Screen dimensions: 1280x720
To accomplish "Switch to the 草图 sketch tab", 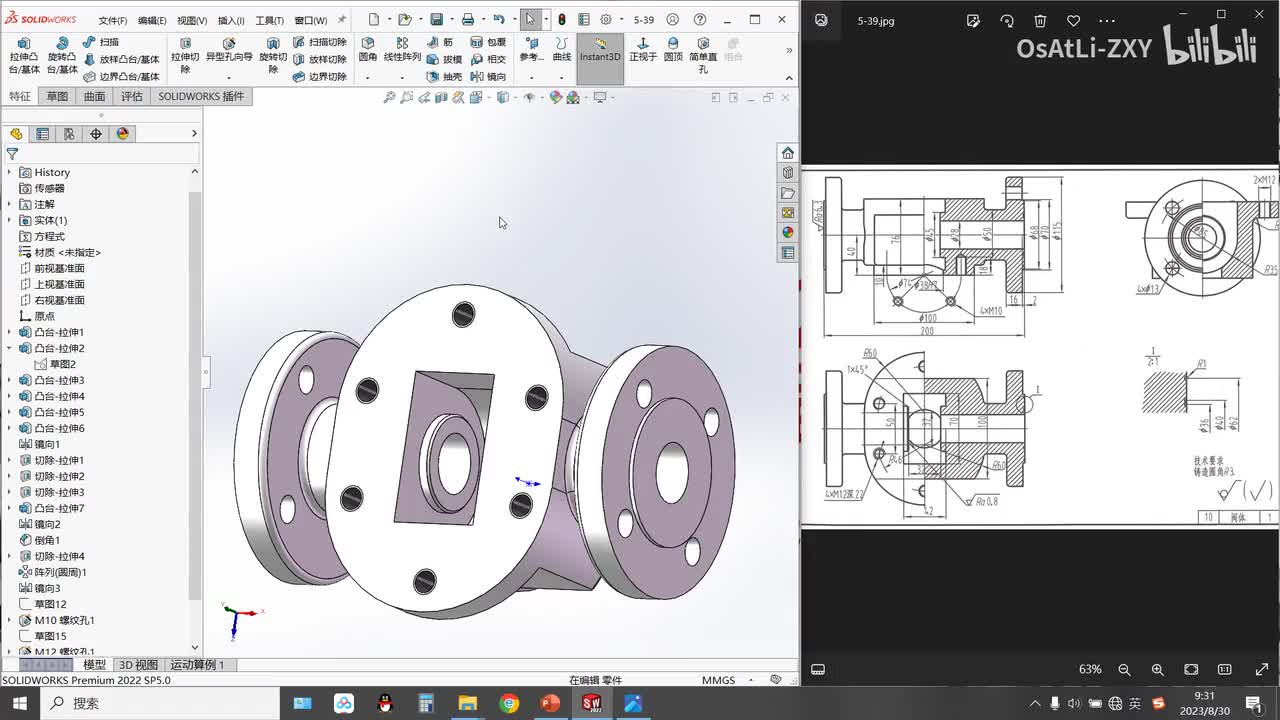I will tap(57, 96).
